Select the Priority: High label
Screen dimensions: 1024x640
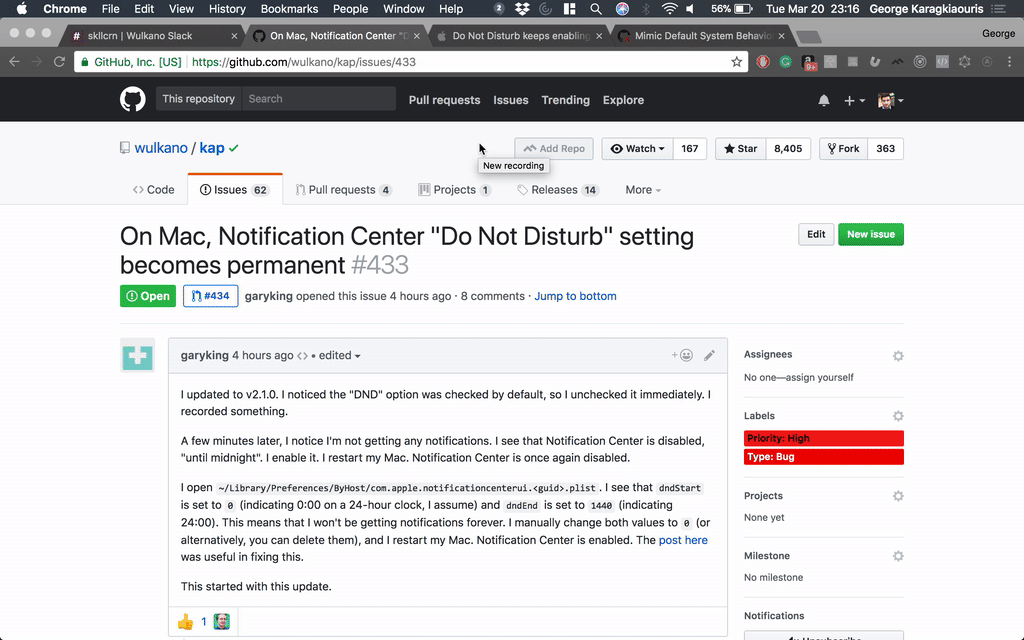[824, 438]
